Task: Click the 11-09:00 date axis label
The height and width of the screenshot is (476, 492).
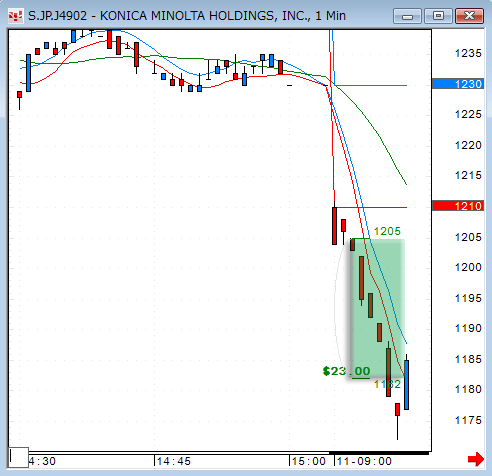Action: (364, 461)
